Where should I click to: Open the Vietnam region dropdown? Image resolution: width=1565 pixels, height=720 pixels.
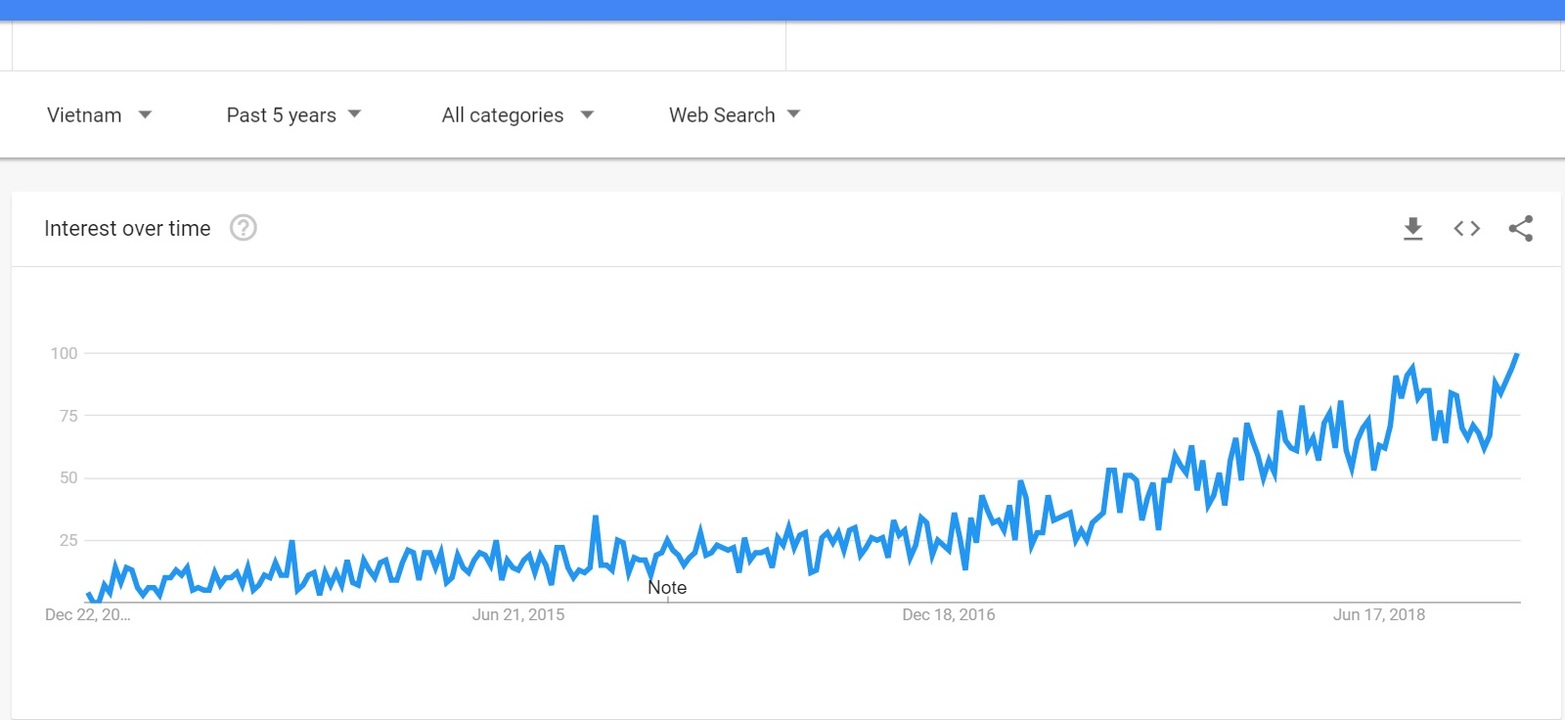coord(99,115)
